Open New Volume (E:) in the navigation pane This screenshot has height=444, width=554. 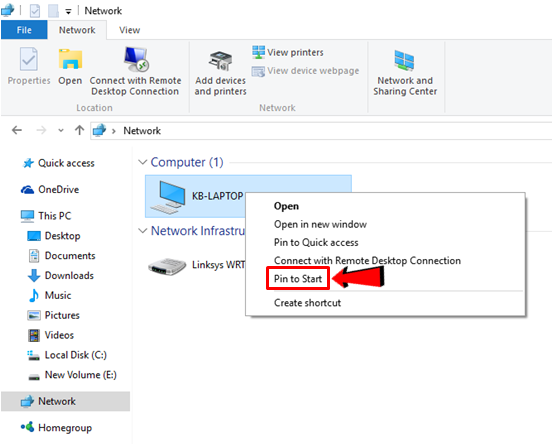pos(72,375)
